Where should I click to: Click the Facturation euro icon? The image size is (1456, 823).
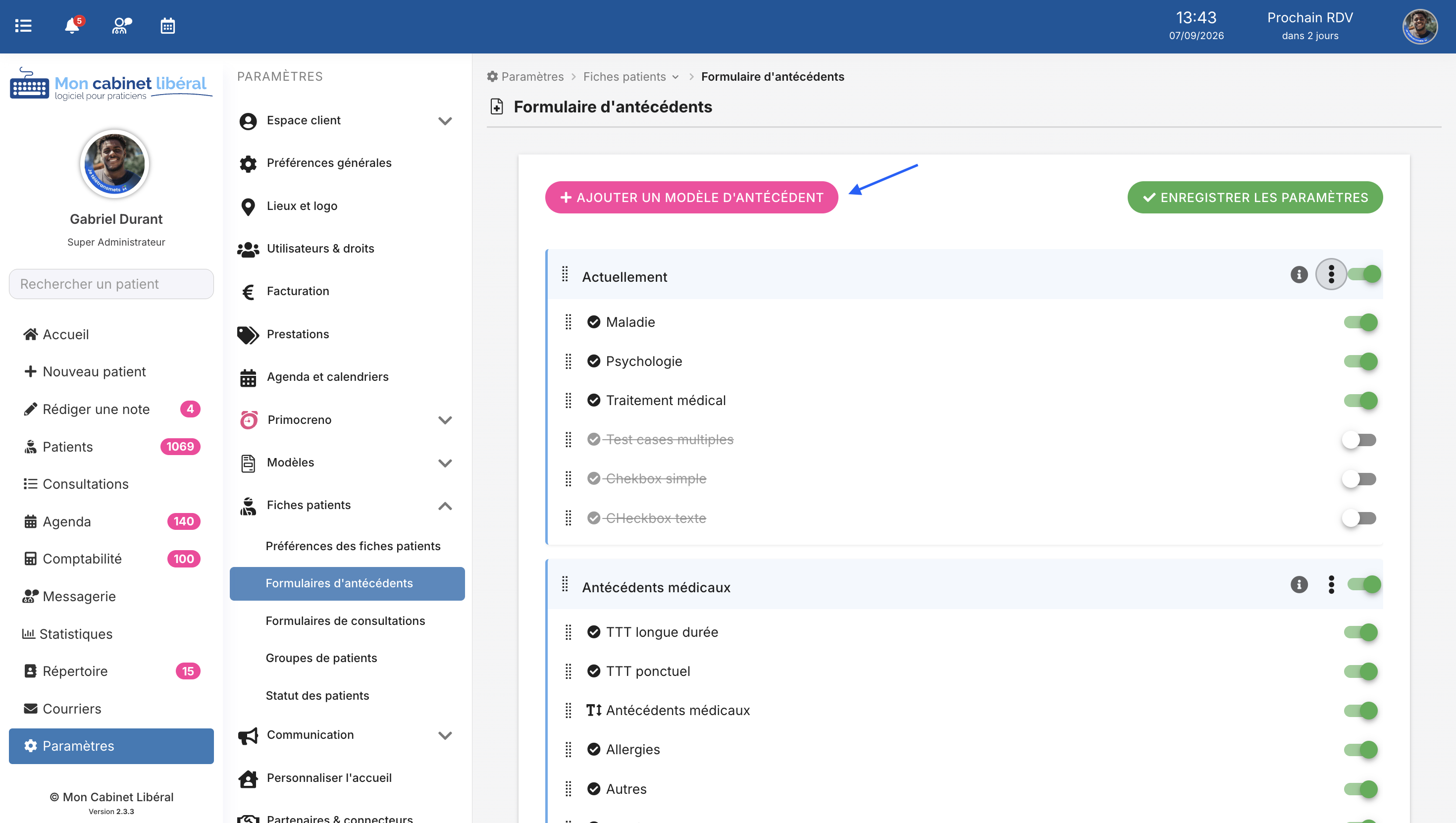point(248,292)
